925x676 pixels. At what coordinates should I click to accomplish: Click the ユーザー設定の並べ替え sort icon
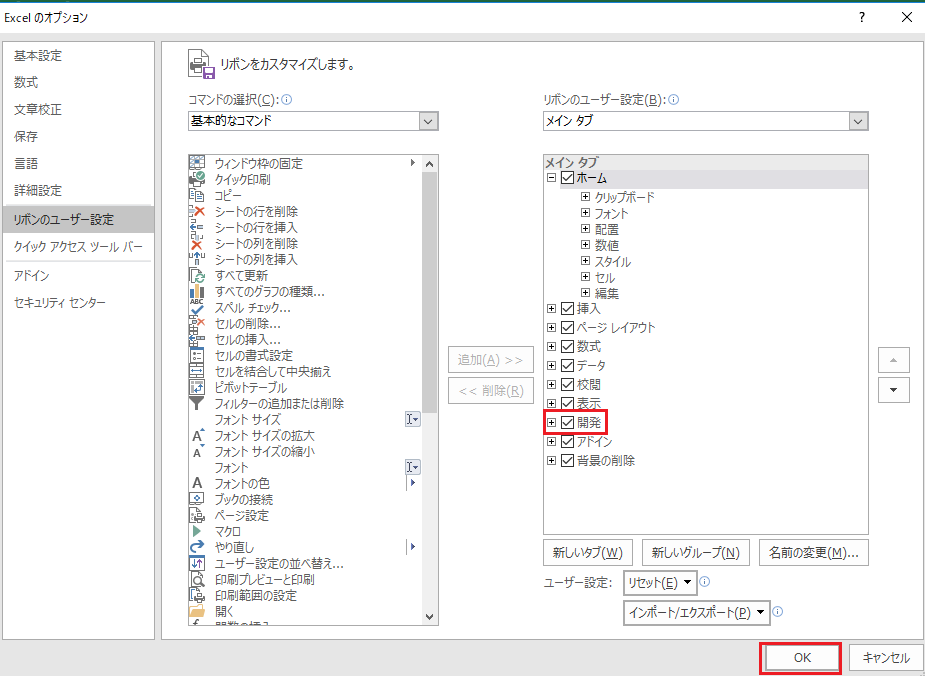(x=196, y=563)
